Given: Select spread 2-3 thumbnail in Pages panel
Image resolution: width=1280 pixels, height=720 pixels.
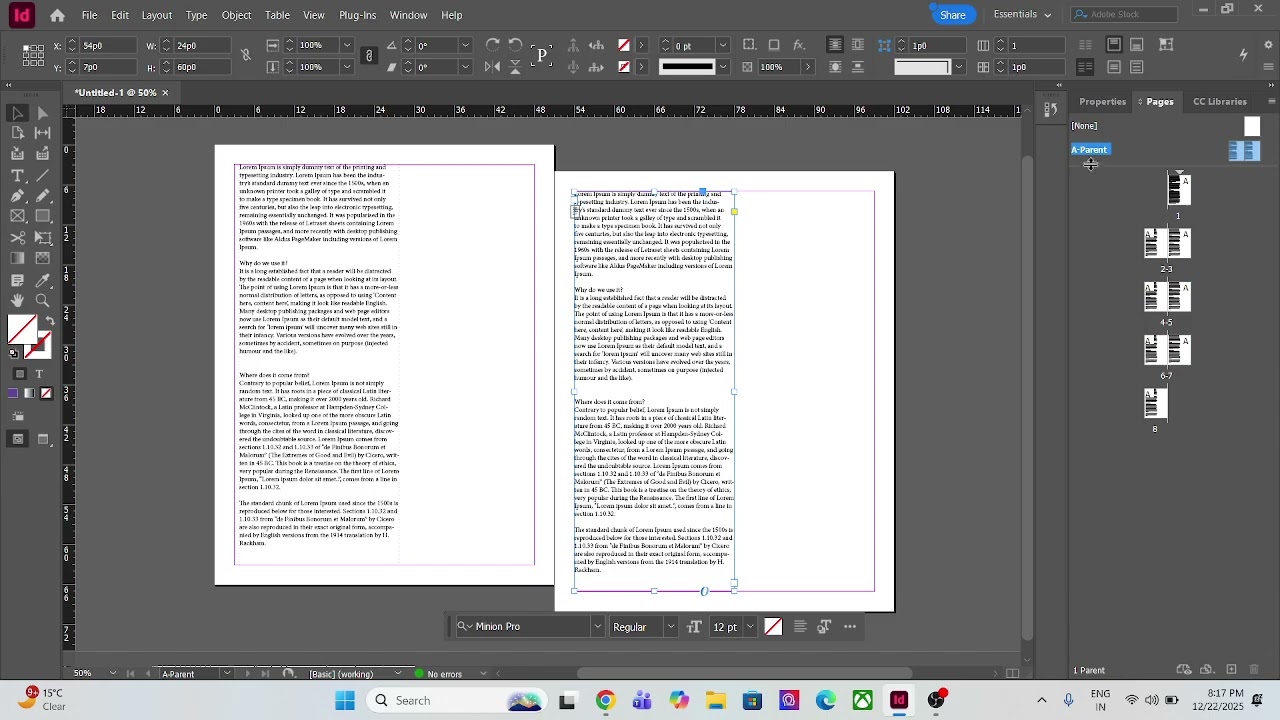Looking at the screenshot, I should pos(1167,243).
